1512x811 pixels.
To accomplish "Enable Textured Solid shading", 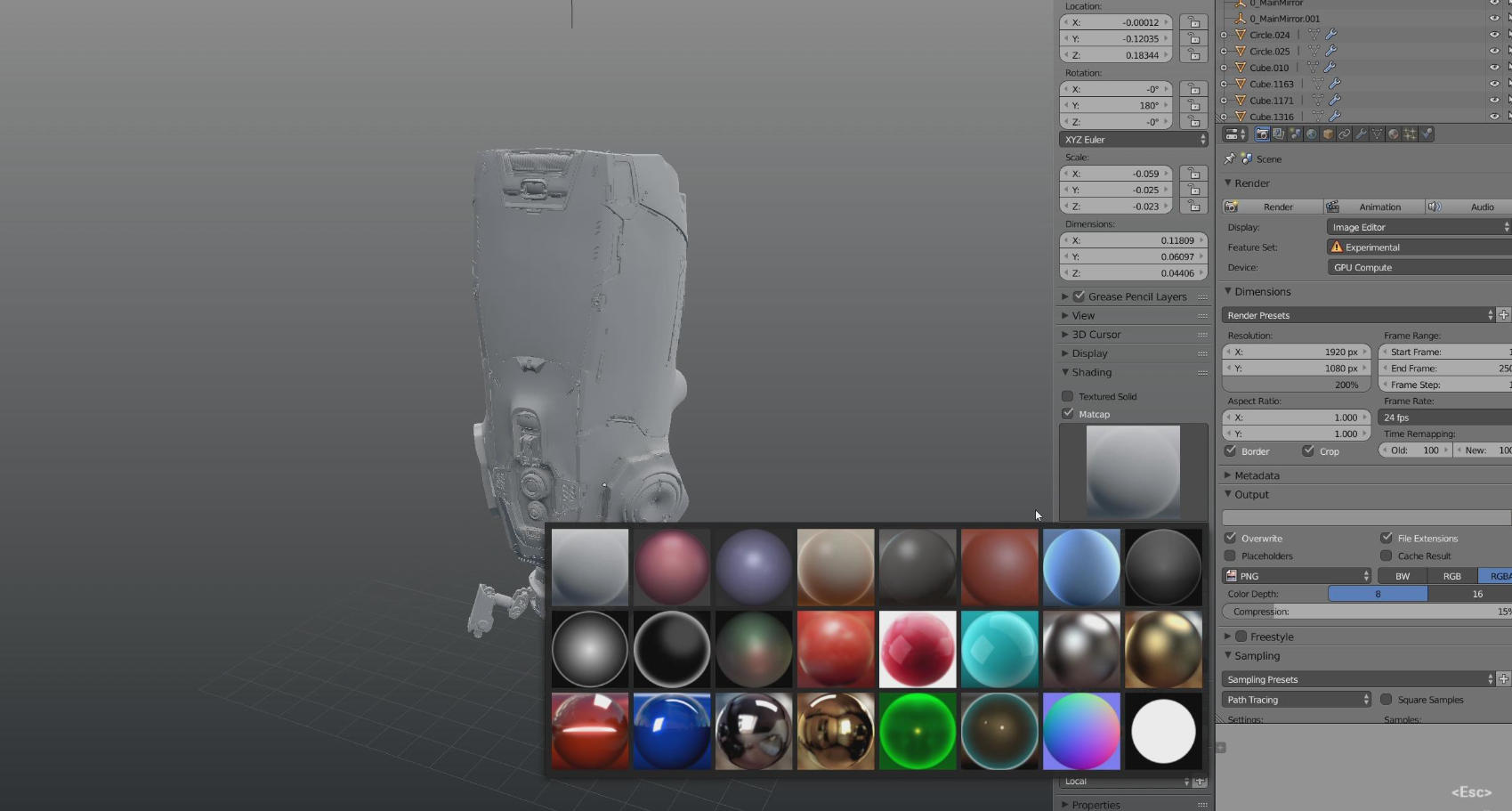I will (1068, 396).
